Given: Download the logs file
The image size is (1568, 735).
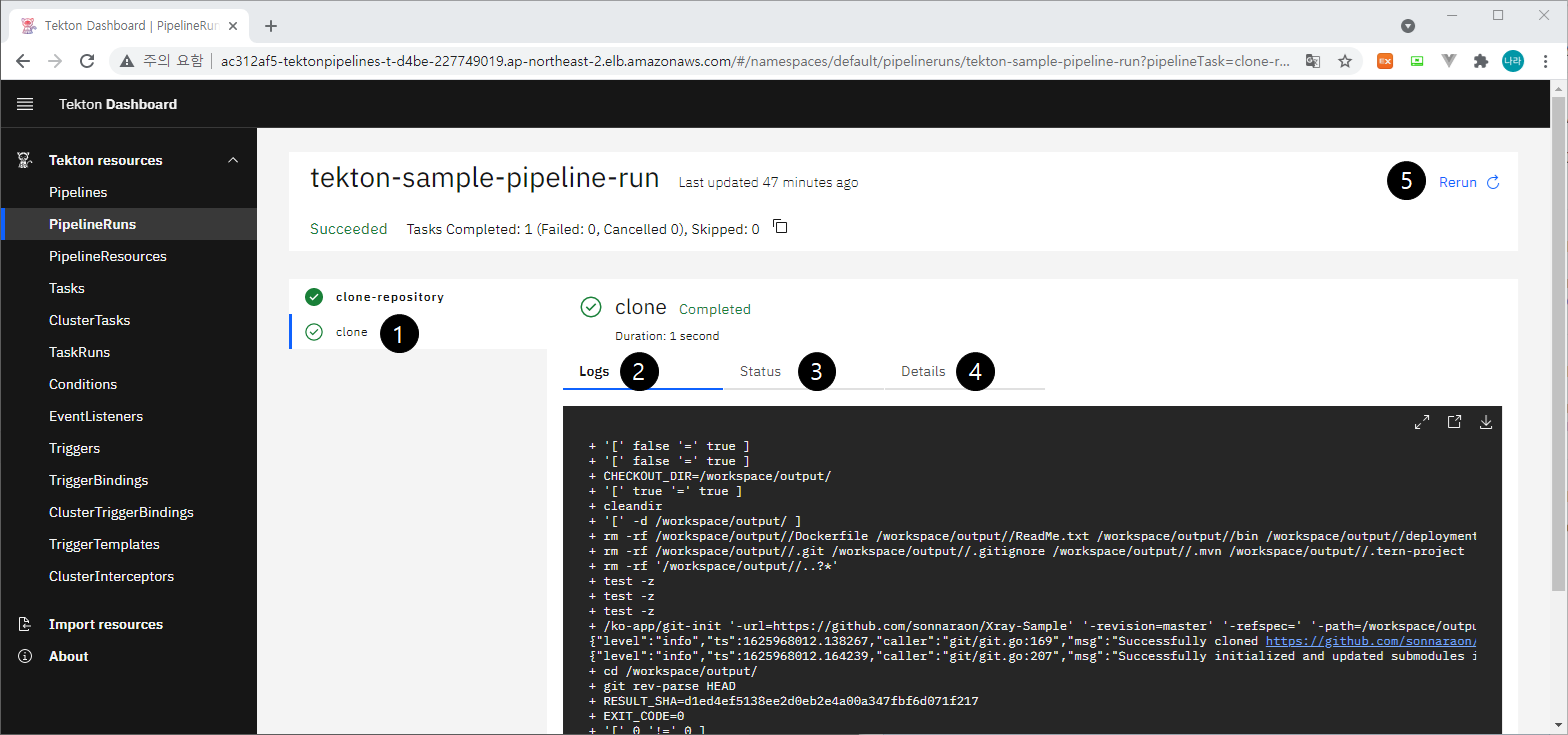Looking at the screenshot, I should click(x=1486, y=422).
